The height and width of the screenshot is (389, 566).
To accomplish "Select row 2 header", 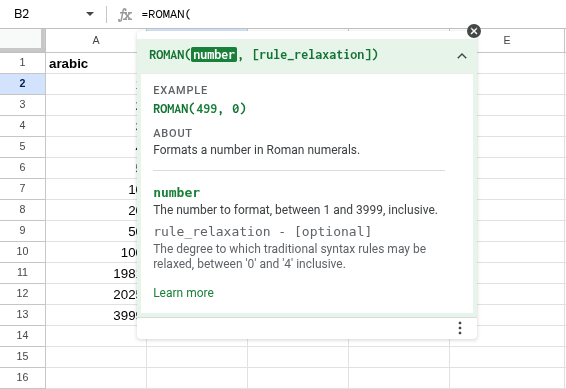I will point(22,84).
